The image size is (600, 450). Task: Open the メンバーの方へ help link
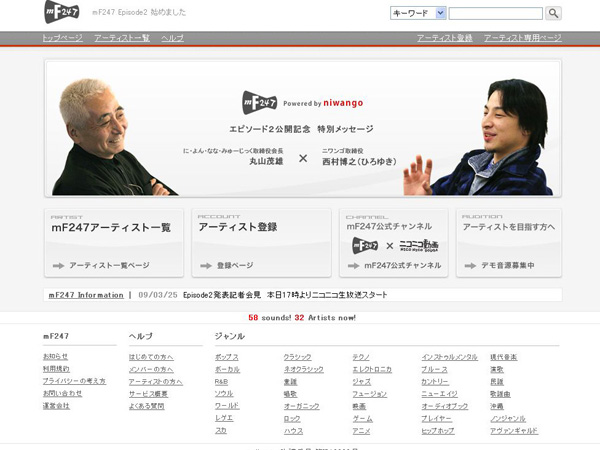[x=151, y=369]
